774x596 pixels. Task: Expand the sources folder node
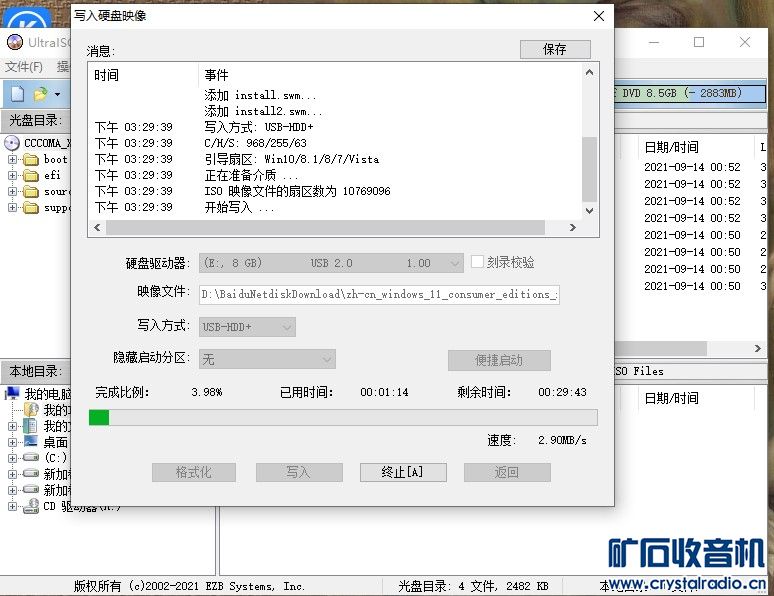12,191
